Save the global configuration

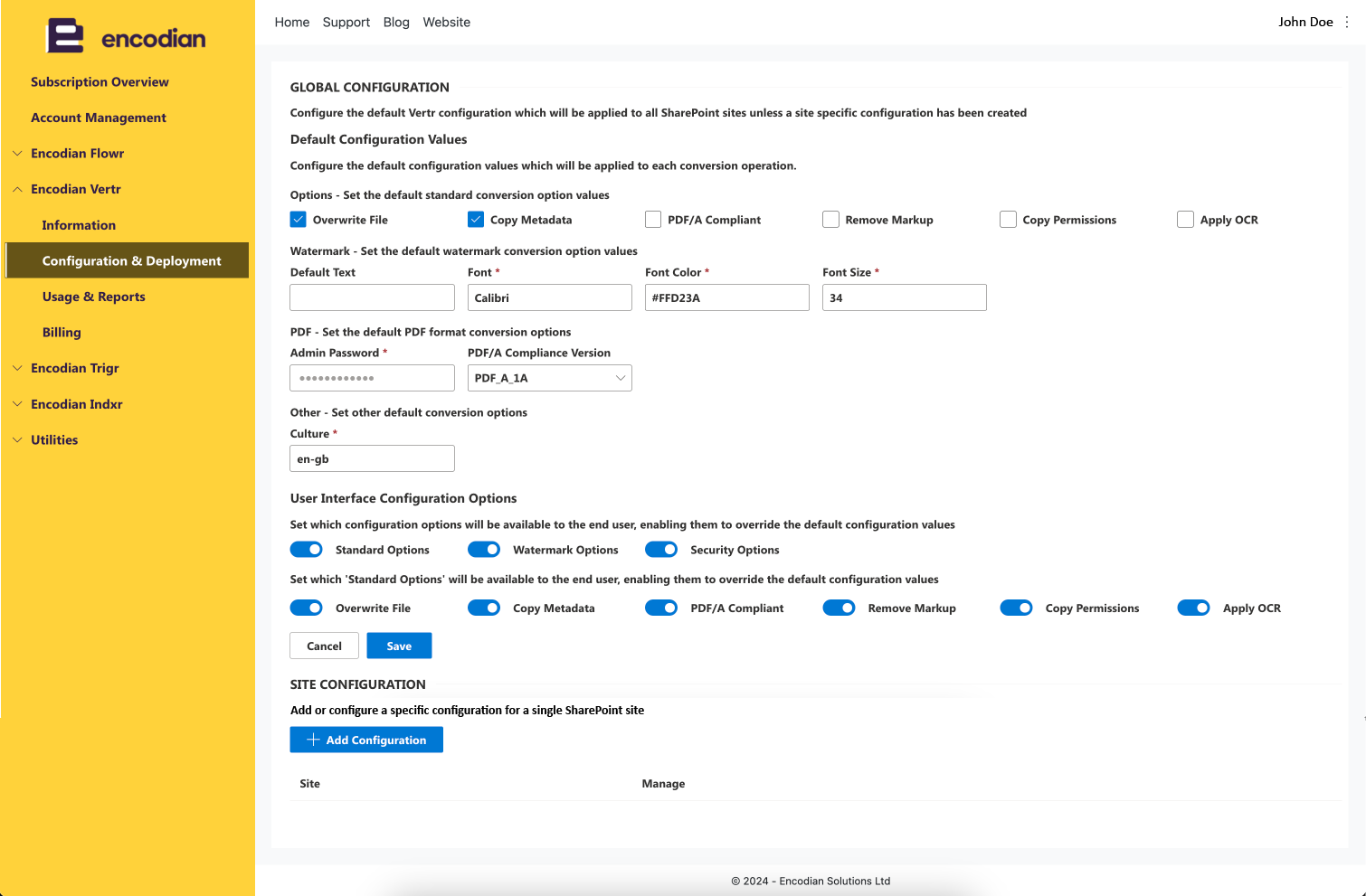tap(399, 646)
